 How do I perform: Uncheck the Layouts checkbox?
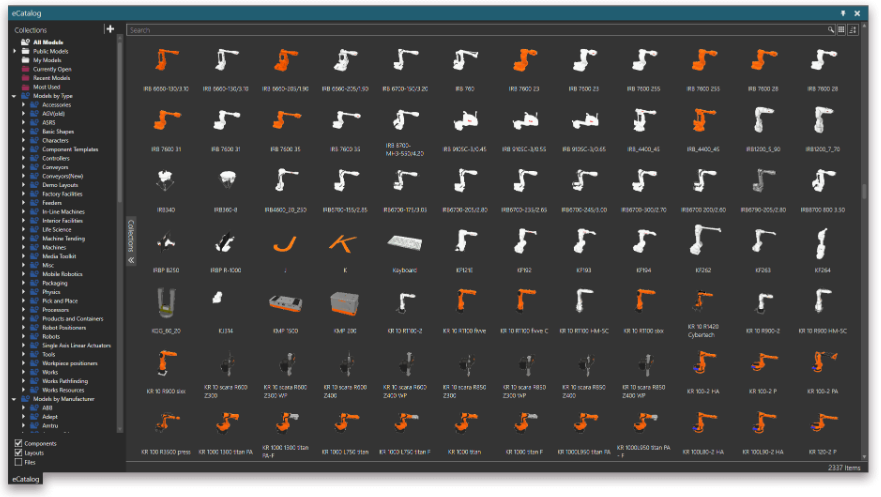(19, 453)
